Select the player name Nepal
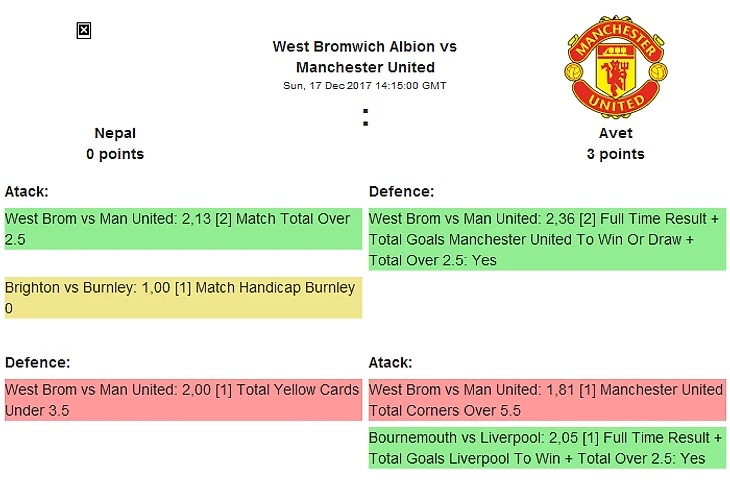 [115, 133]
